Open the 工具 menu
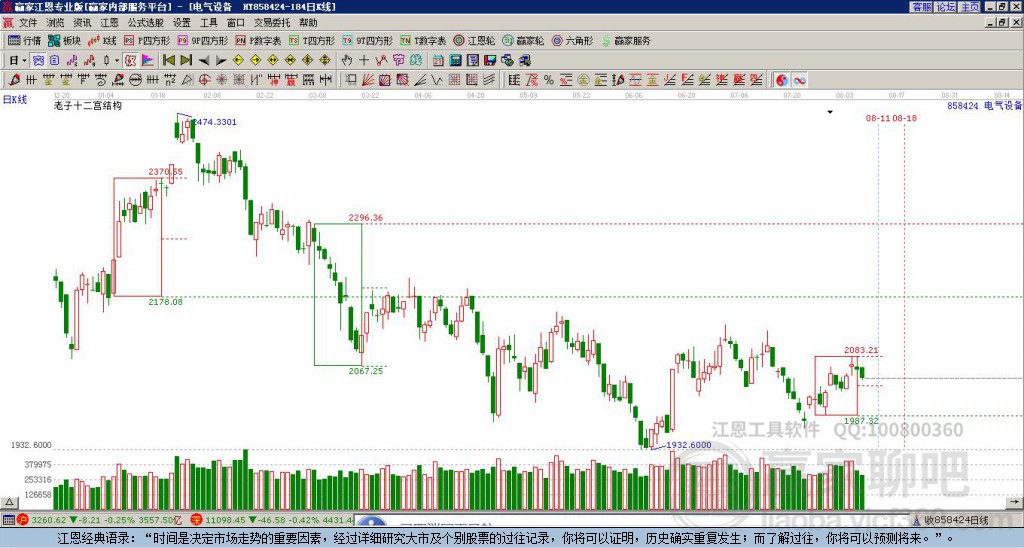 click(x=208, y=23)
